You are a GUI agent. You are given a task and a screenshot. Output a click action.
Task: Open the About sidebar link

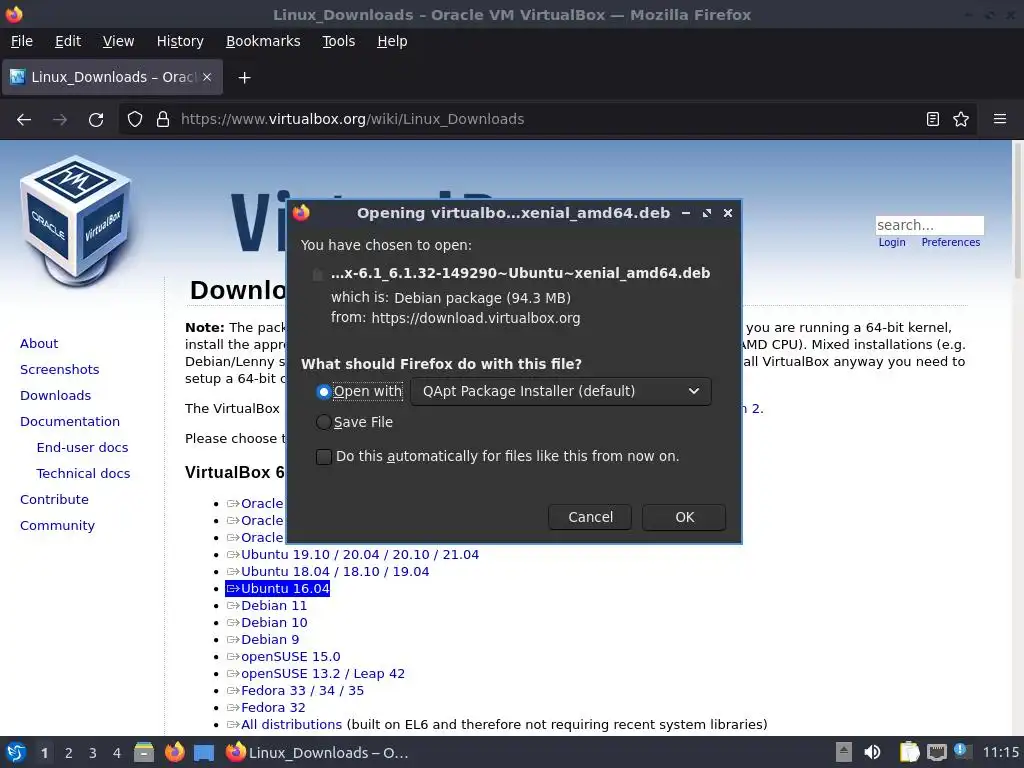click(x=39, y=344)
